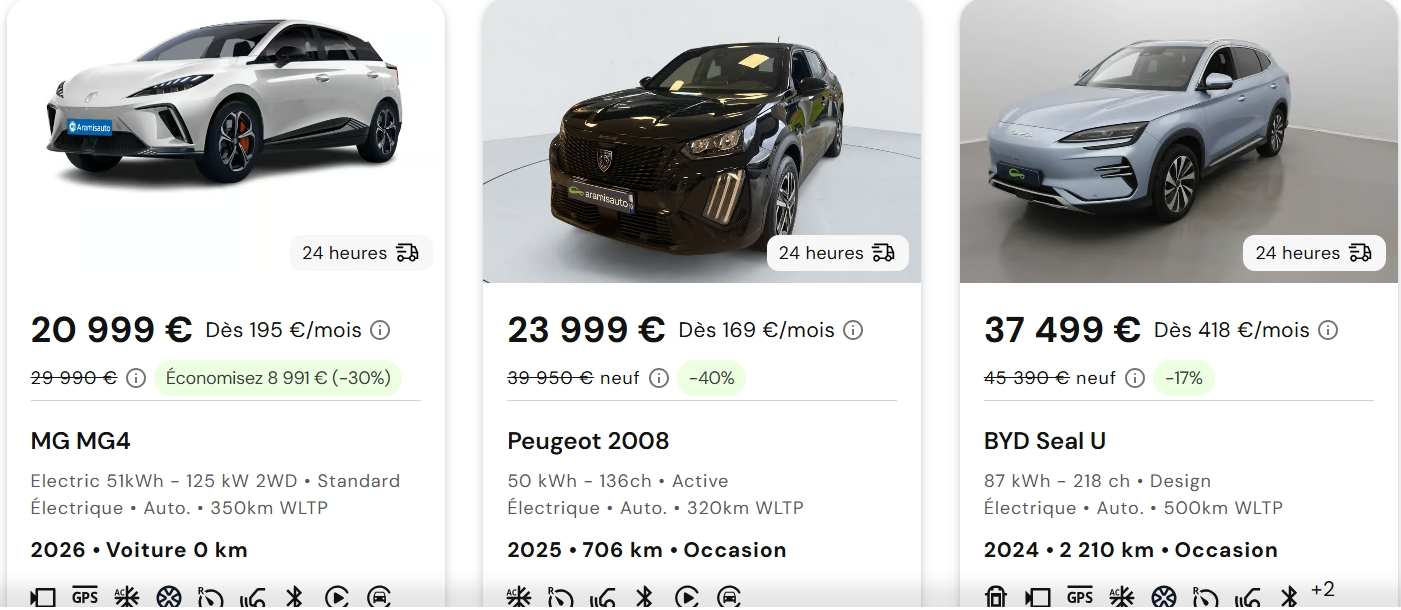The width and height of the screenshot is (1401, 610).
Task: Open info icon next to 45 390 € neuf
Action: [1134, 378]
